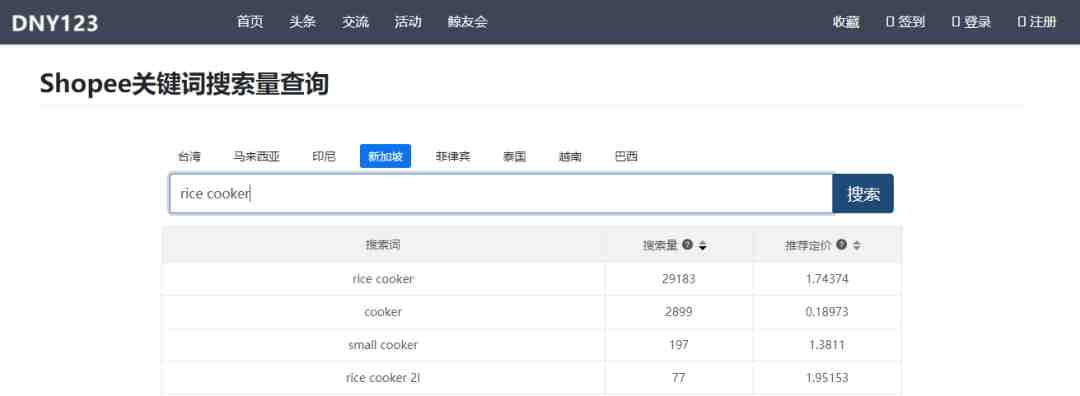Select the 印尼 region tab
This screenshot has width=1080, height=396.
pos(324,156)
